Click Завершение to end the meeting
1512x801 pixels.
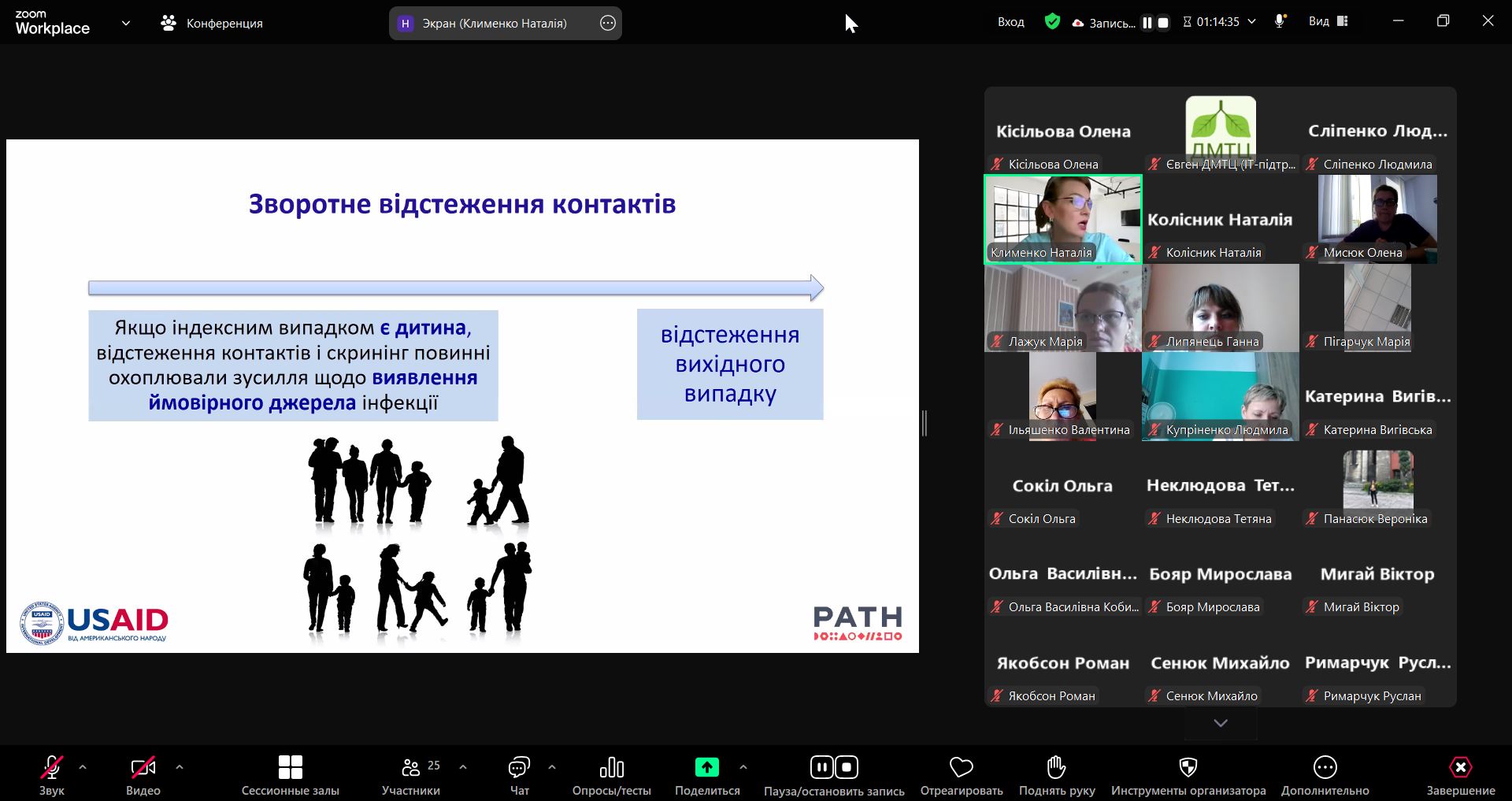pos(1460,767)
